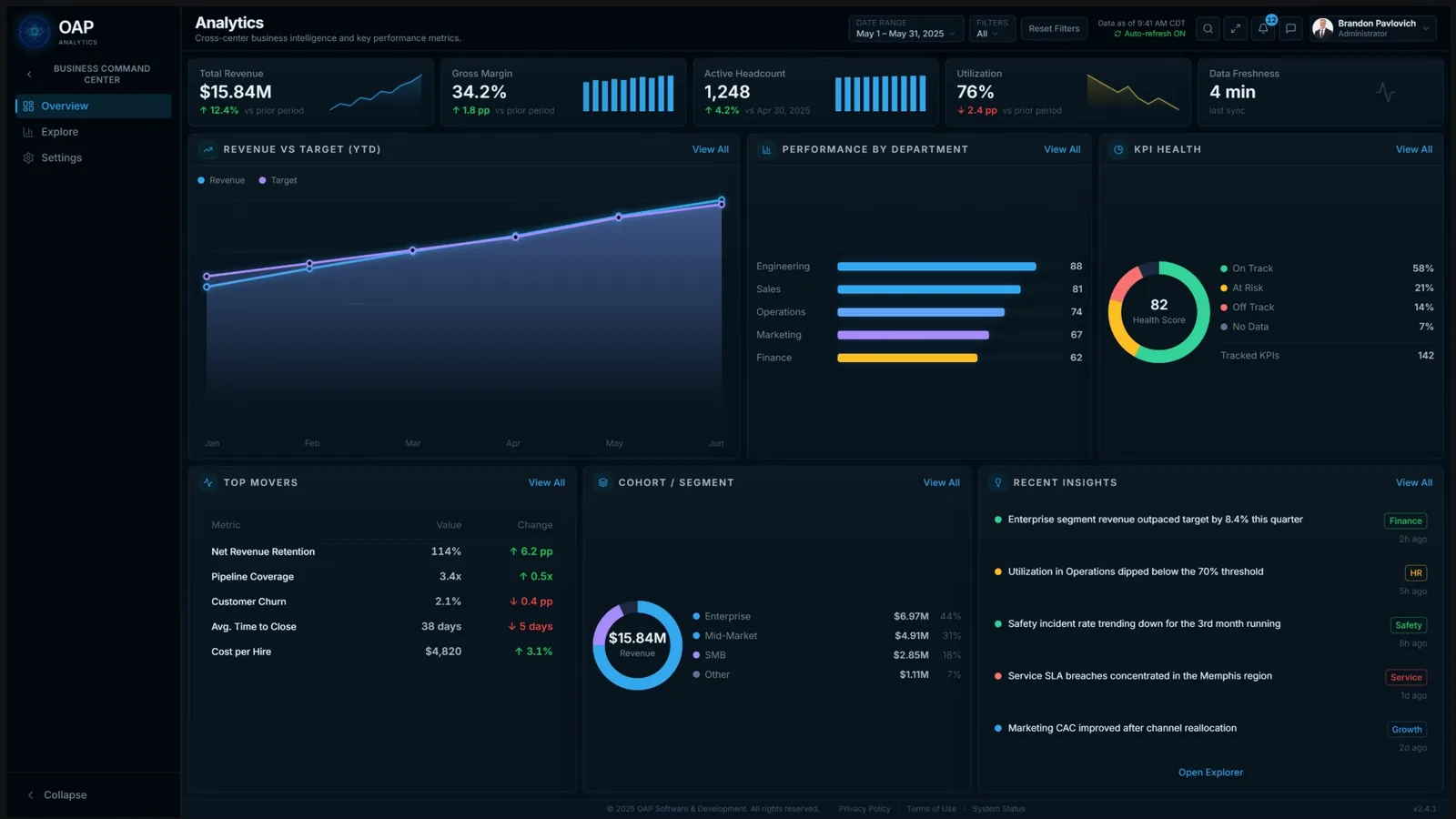1456x819 pixels.
Task: Select the Overview menu item
Action: coord(93,106)
